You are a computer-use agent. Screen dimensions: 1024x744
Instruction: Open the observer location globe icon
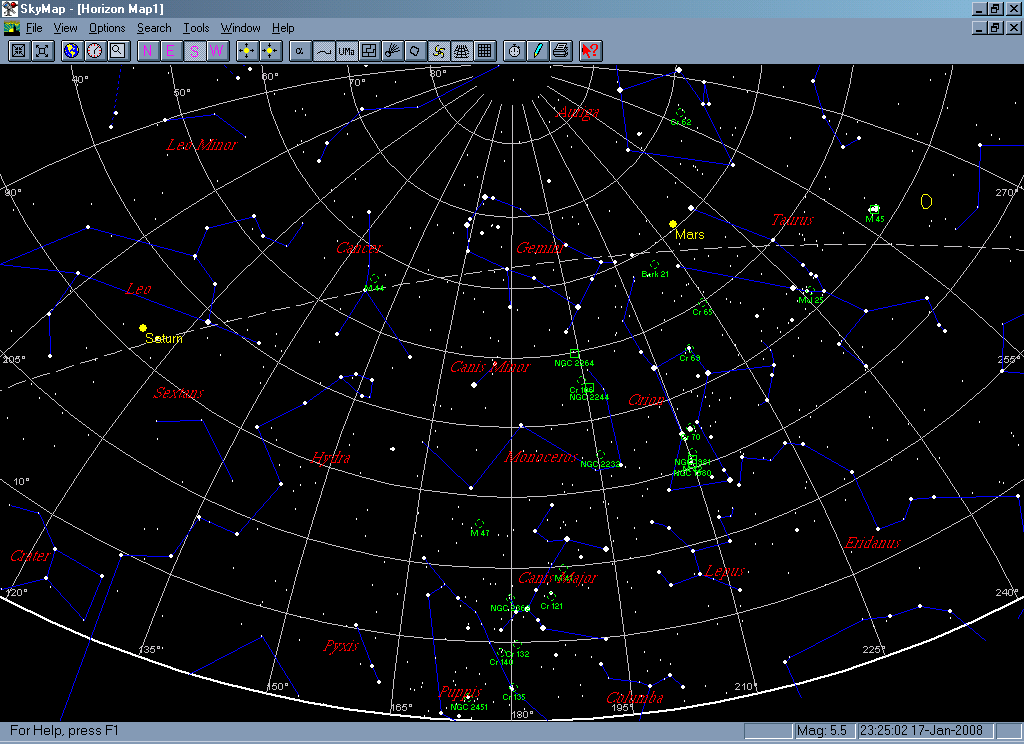pos(71,51)
